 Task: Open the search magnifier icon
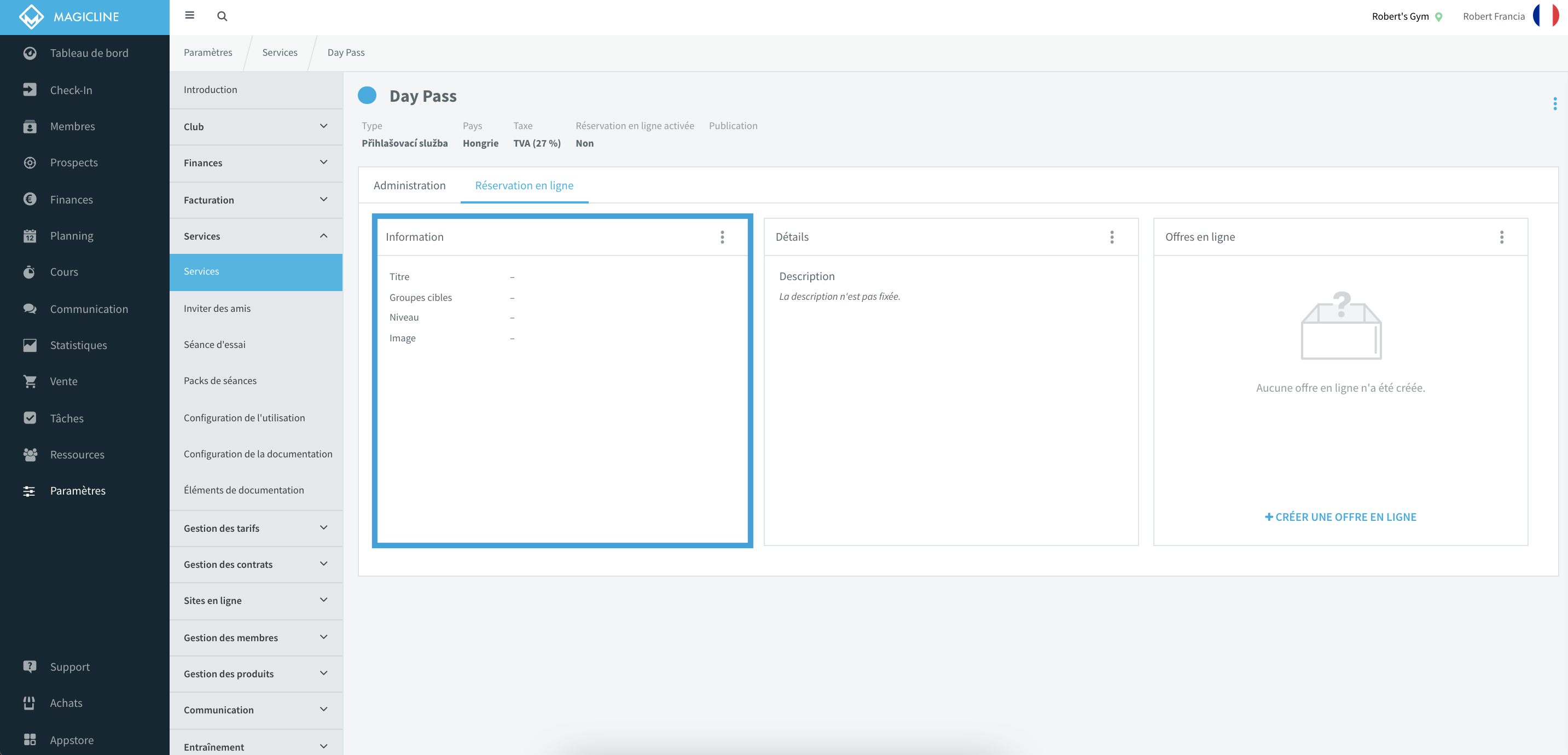coord(222,16)
